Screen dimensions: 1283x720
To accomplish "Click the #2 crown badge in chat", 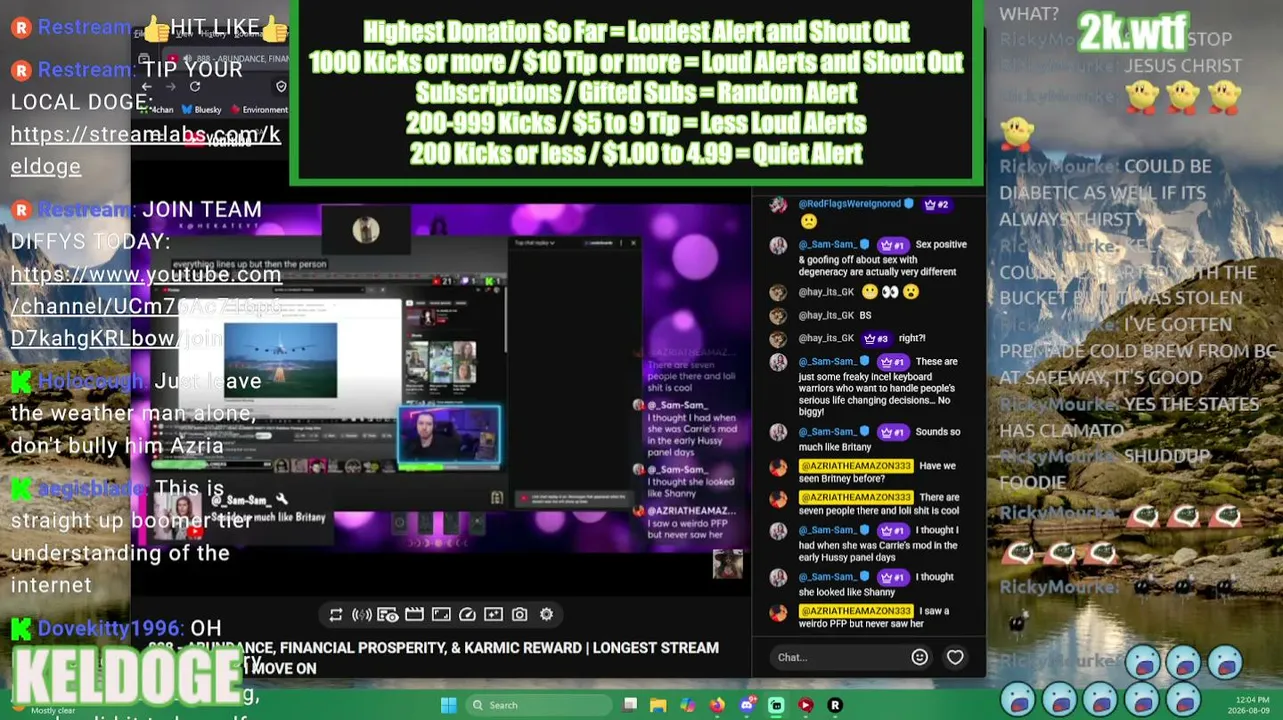I will (936, 204).
